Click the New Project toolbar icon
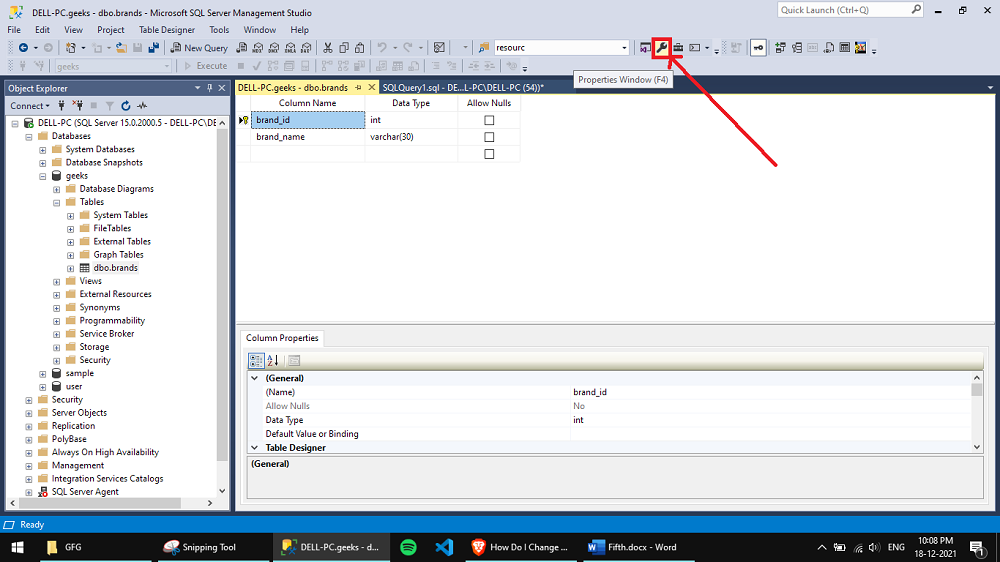Screen dimensions: 1000x562 coord(71,48)
